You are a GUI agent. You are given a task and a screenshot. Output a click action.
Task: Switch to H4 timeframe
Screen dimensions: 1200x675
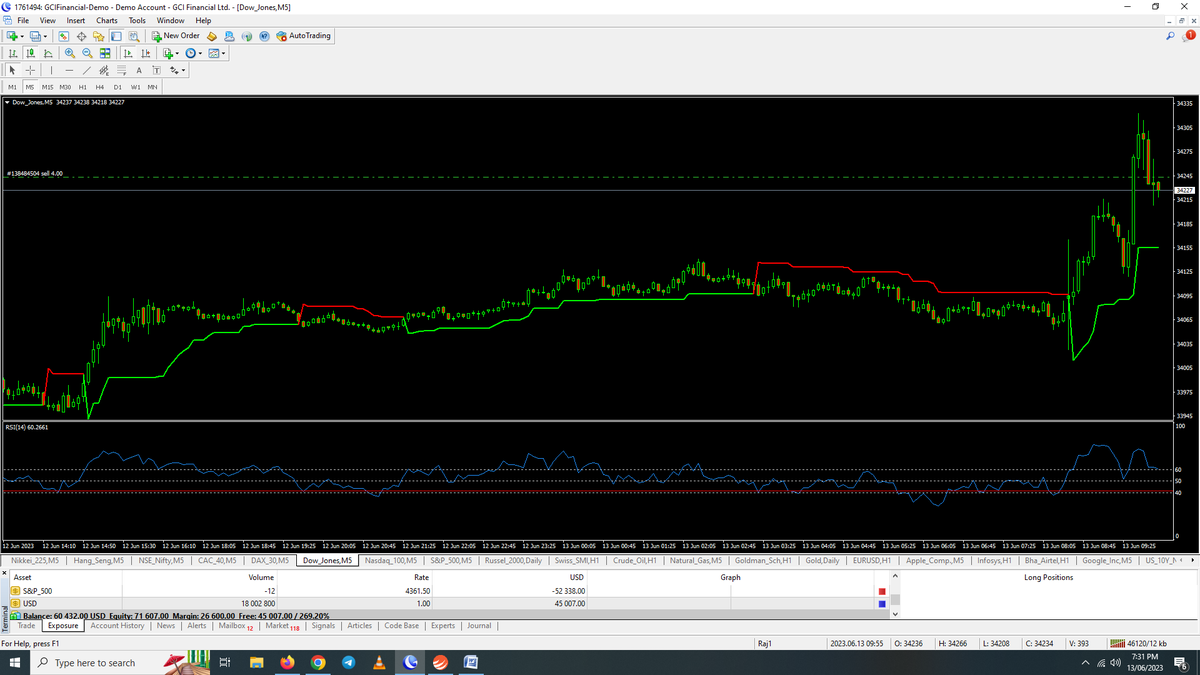100,87
